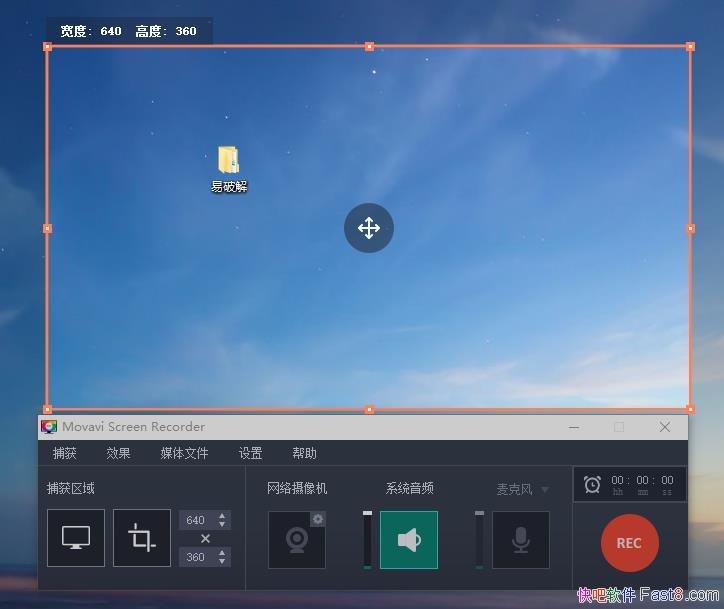Viewport: 724px width, 609px height.
Task: Click the move handle in capture frame center
Action: [x=369, y=228]
